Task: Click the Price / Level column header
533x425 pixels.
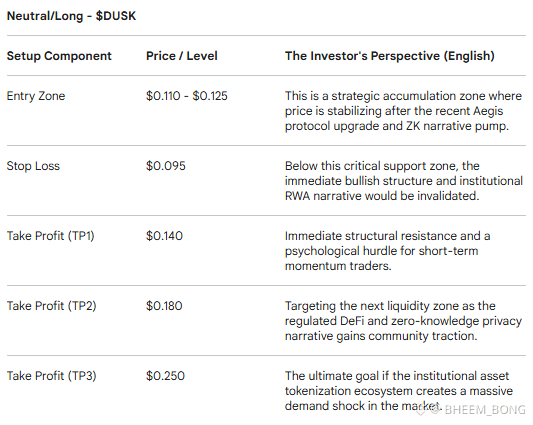Action: point(182,56)
